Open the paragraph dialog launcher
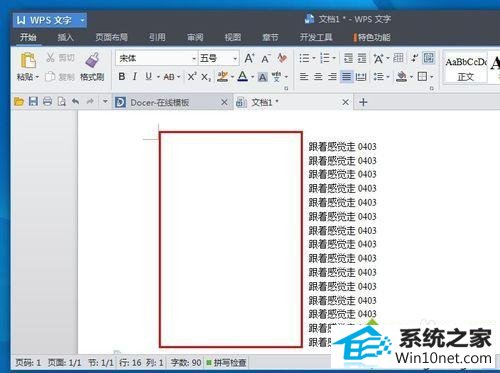 (432, 88)
